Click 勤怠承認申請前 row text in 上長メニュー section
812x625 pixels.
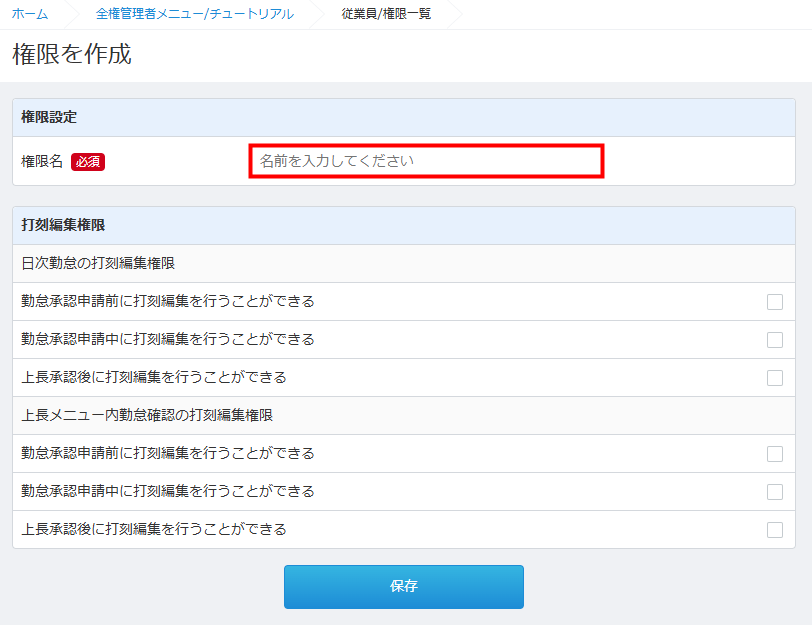coord(168,453)
